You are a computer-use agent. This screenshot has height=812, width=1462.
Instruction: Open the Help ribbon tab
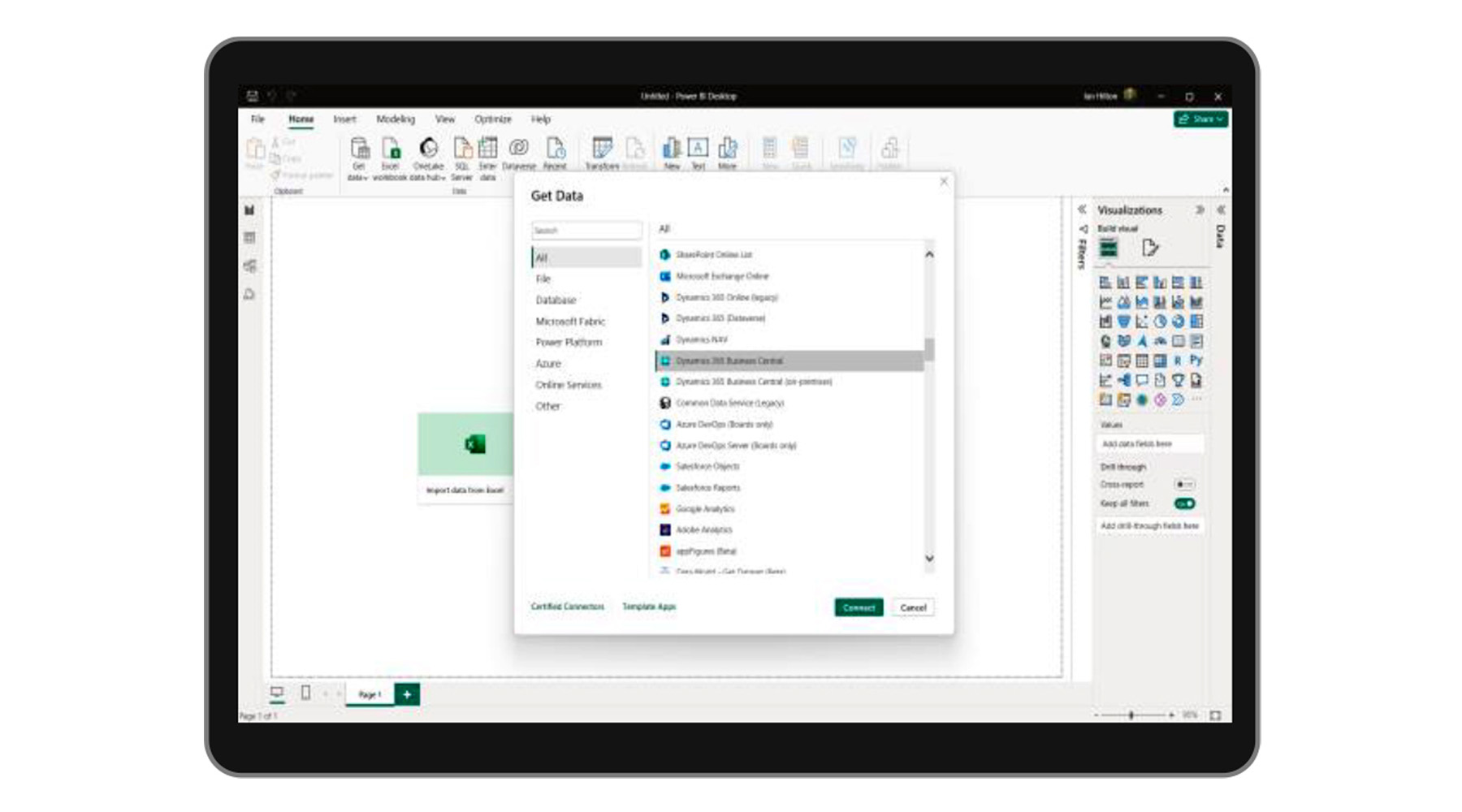(x=541, y=119)
